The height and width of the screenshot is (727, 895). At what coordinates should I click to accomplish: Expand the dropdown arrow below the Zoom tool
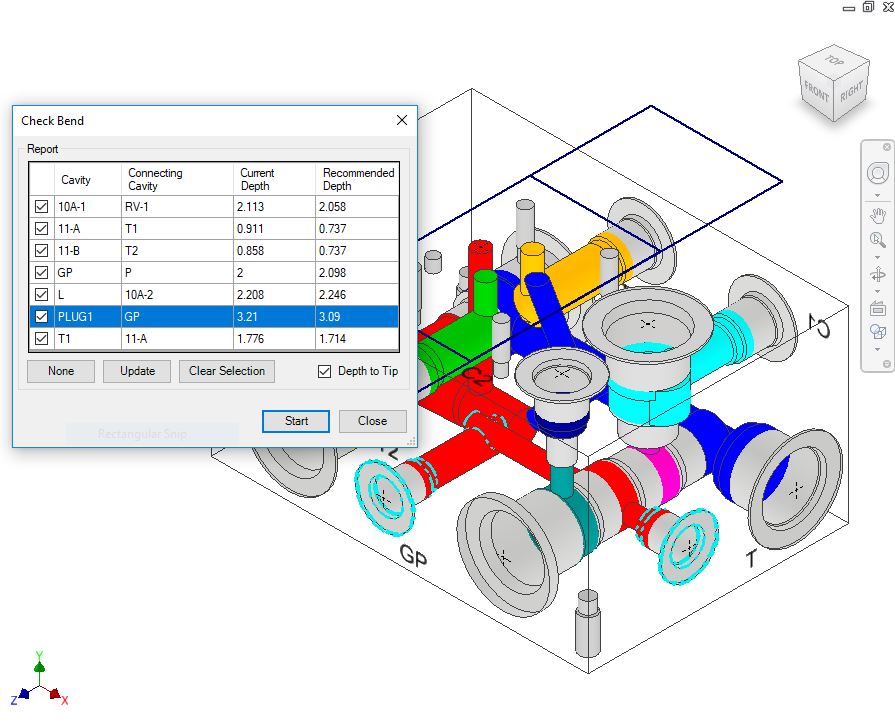pos(877,255)
